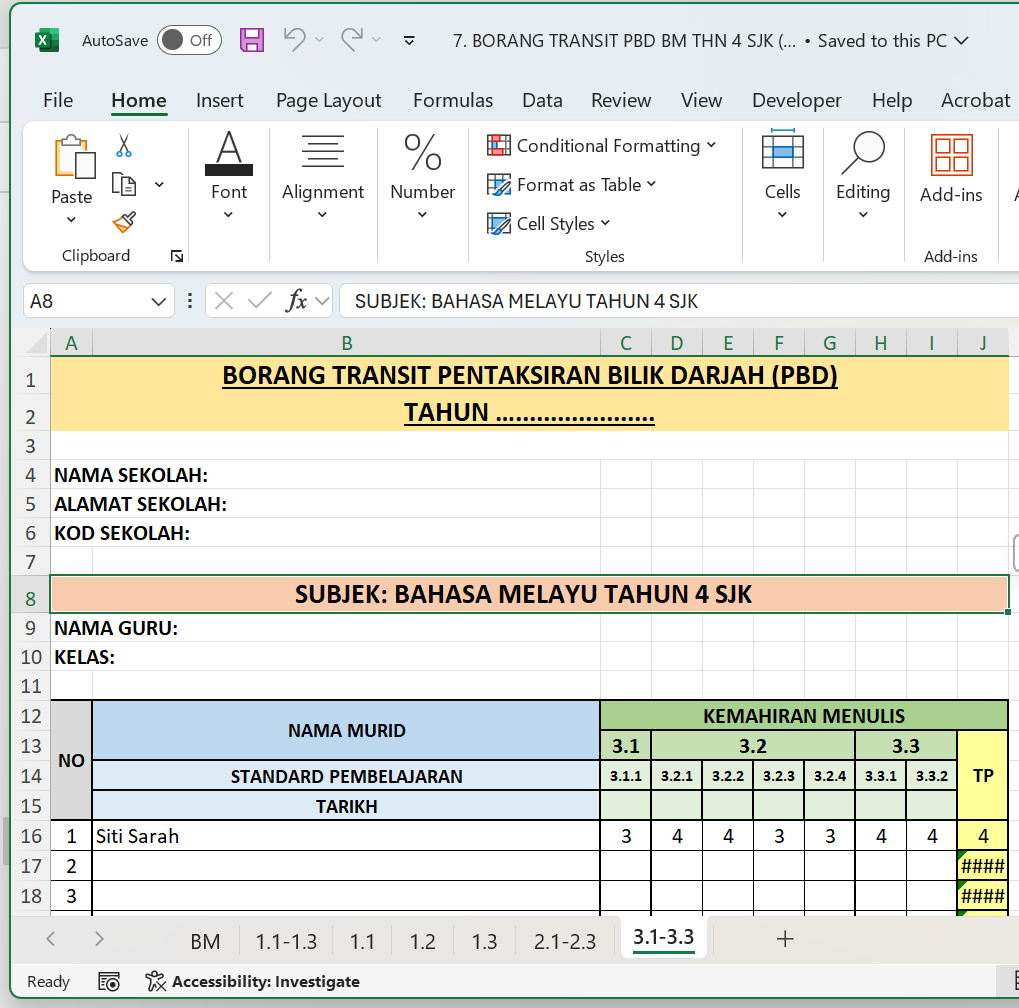The width and height of the screenshot is (1019, 1008).
Task: Select the Developer tab
Action: (797, 100)
